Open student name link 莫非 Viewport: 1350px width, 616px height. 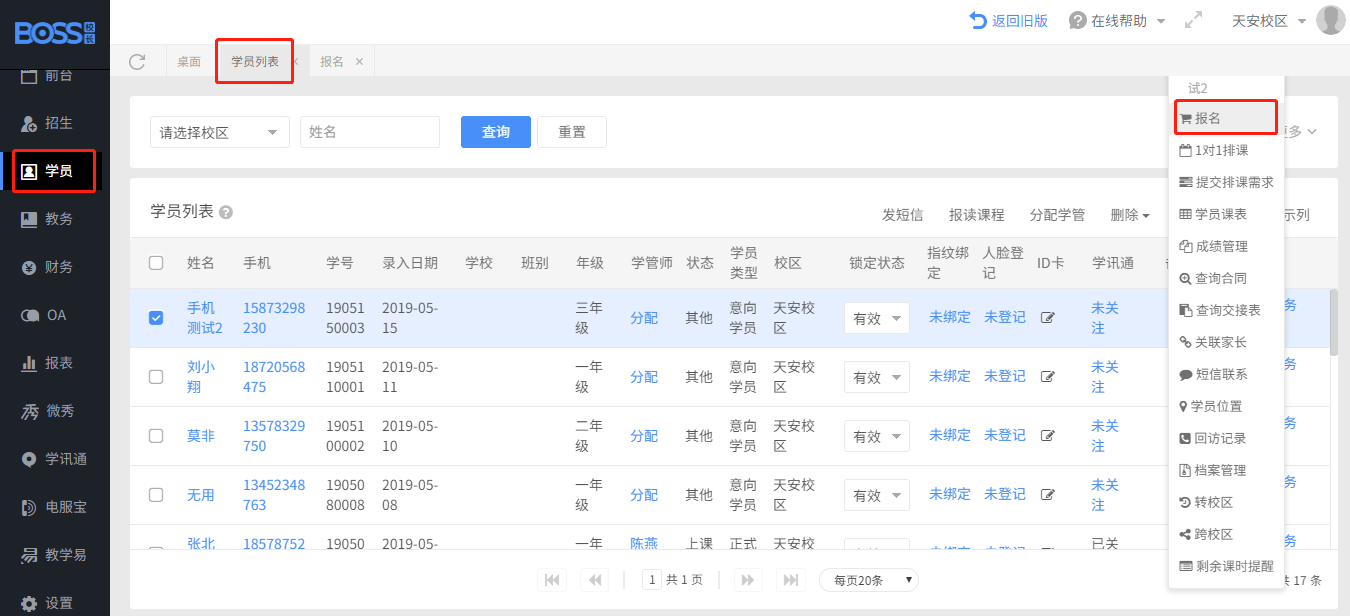click(x=201, y=436)
